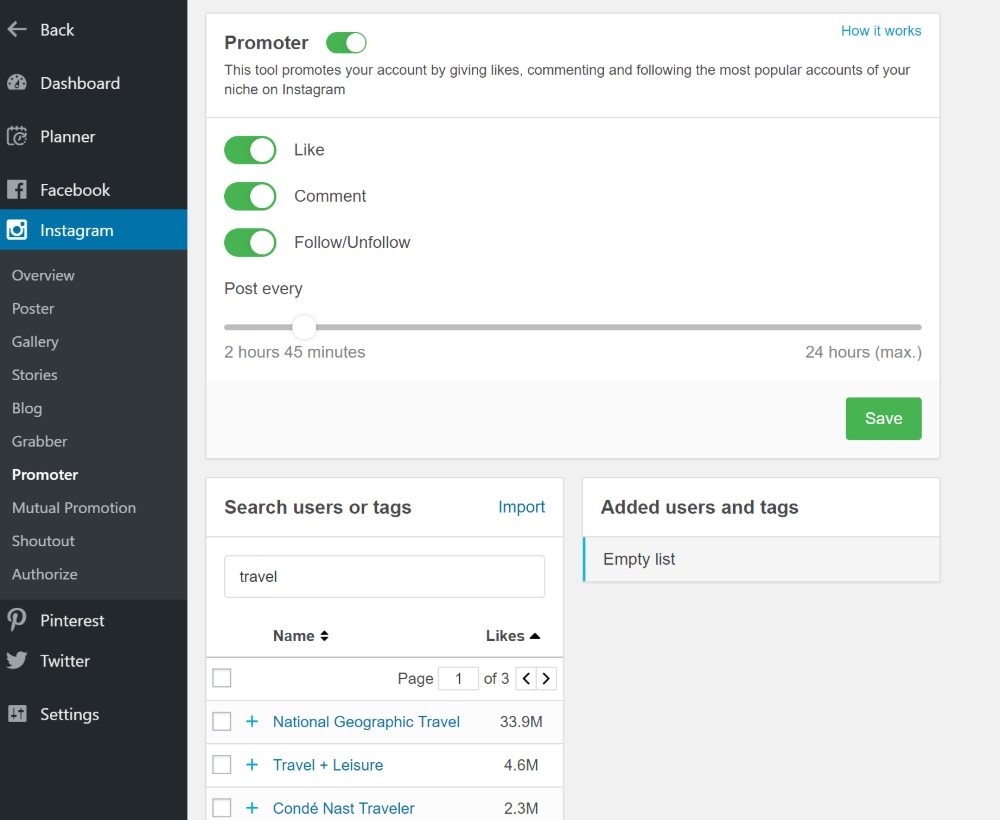Viewport: 1000px width, 820px height.
Task: Add National Geographic Travel with plus icon
Action: (252, 721)
